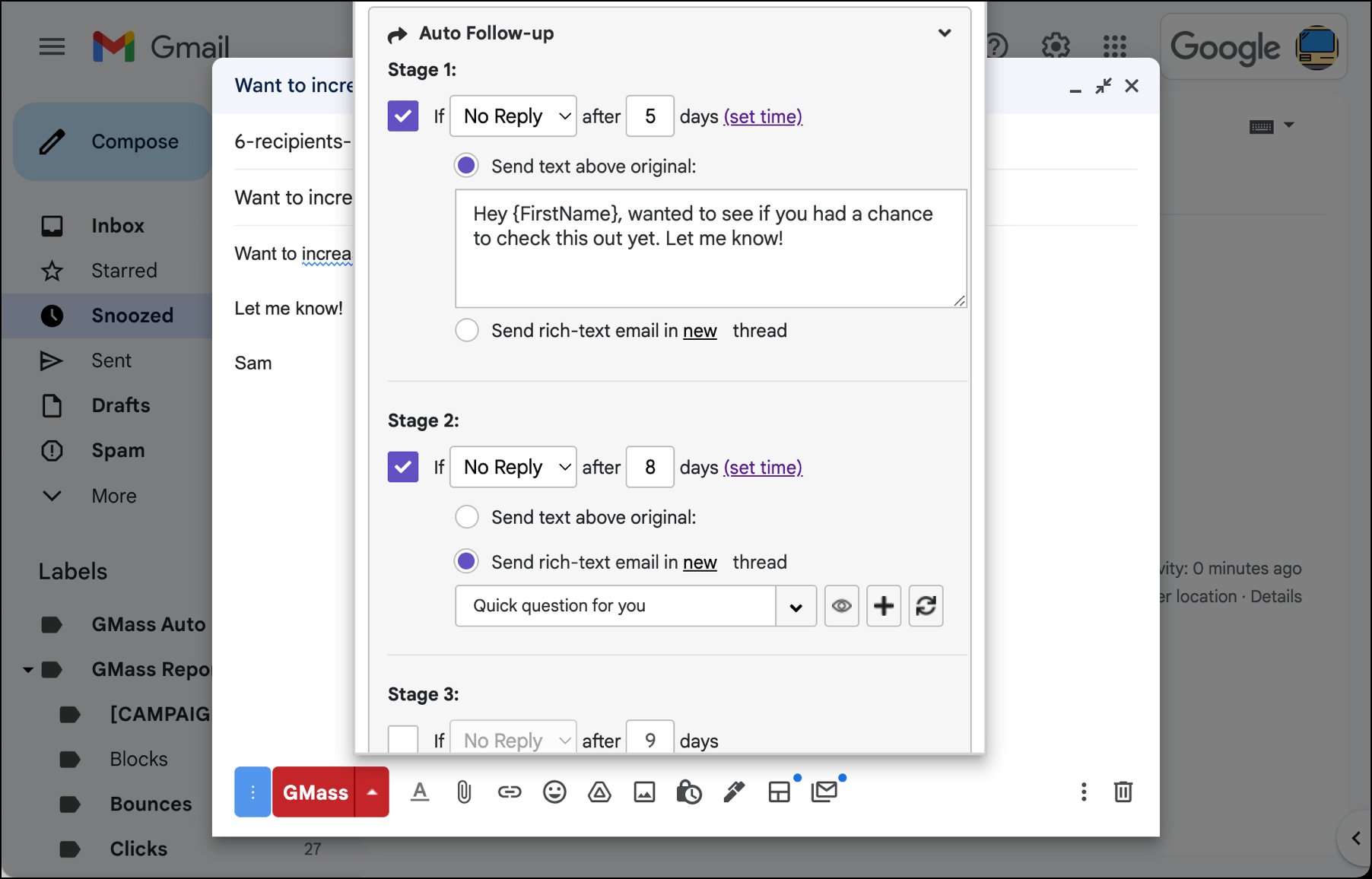Select Stage 2 Send text above original
1372x879 pixels.
coord(466,517)
